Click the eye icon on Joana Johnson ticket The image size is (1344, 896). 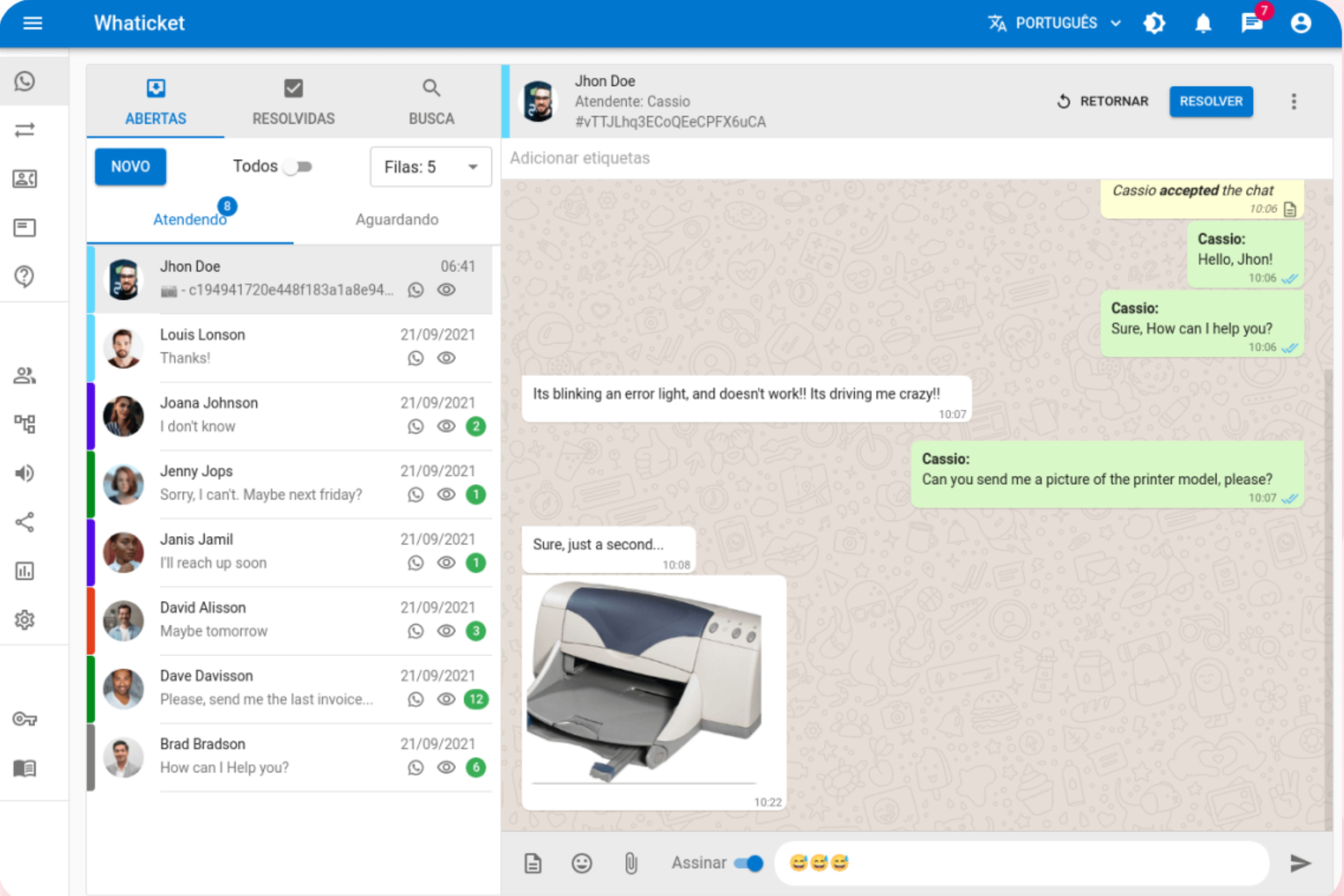(x=446, y=426)
